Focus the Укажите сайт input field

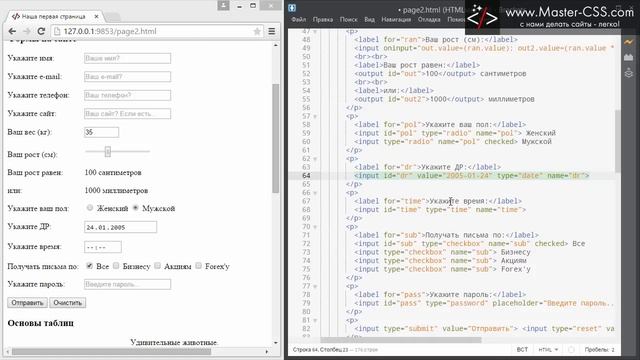click(x=127, y=113)
